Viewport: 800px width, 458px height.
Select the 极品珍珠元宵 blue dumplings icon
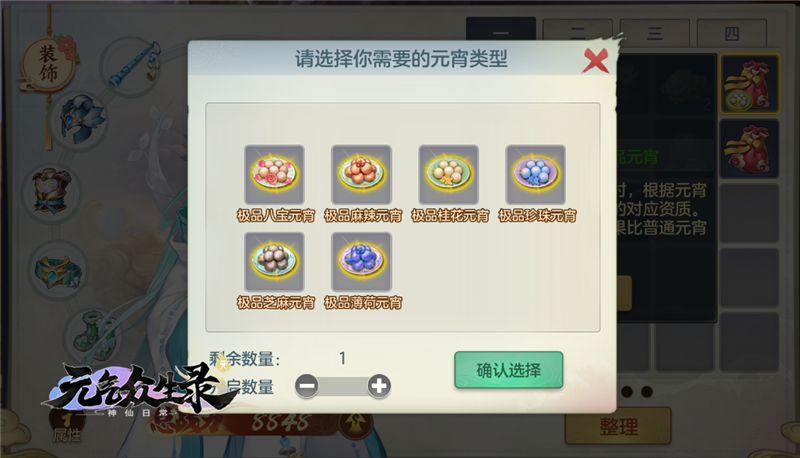[x=535, y=174]
